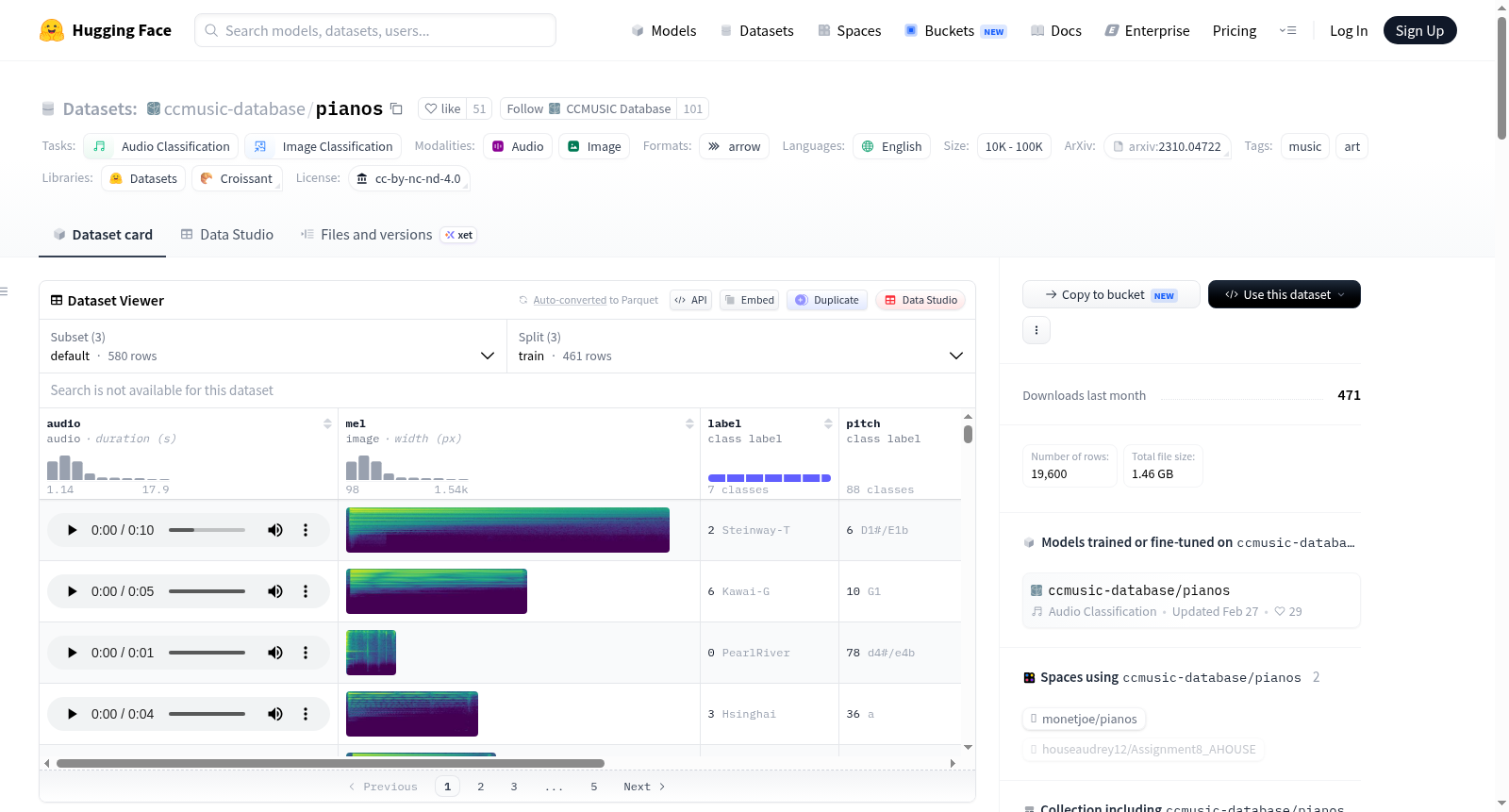Open the Spaces navigation item
The height and width of the screenshot is (812, 1509).
tap(850, 30)
